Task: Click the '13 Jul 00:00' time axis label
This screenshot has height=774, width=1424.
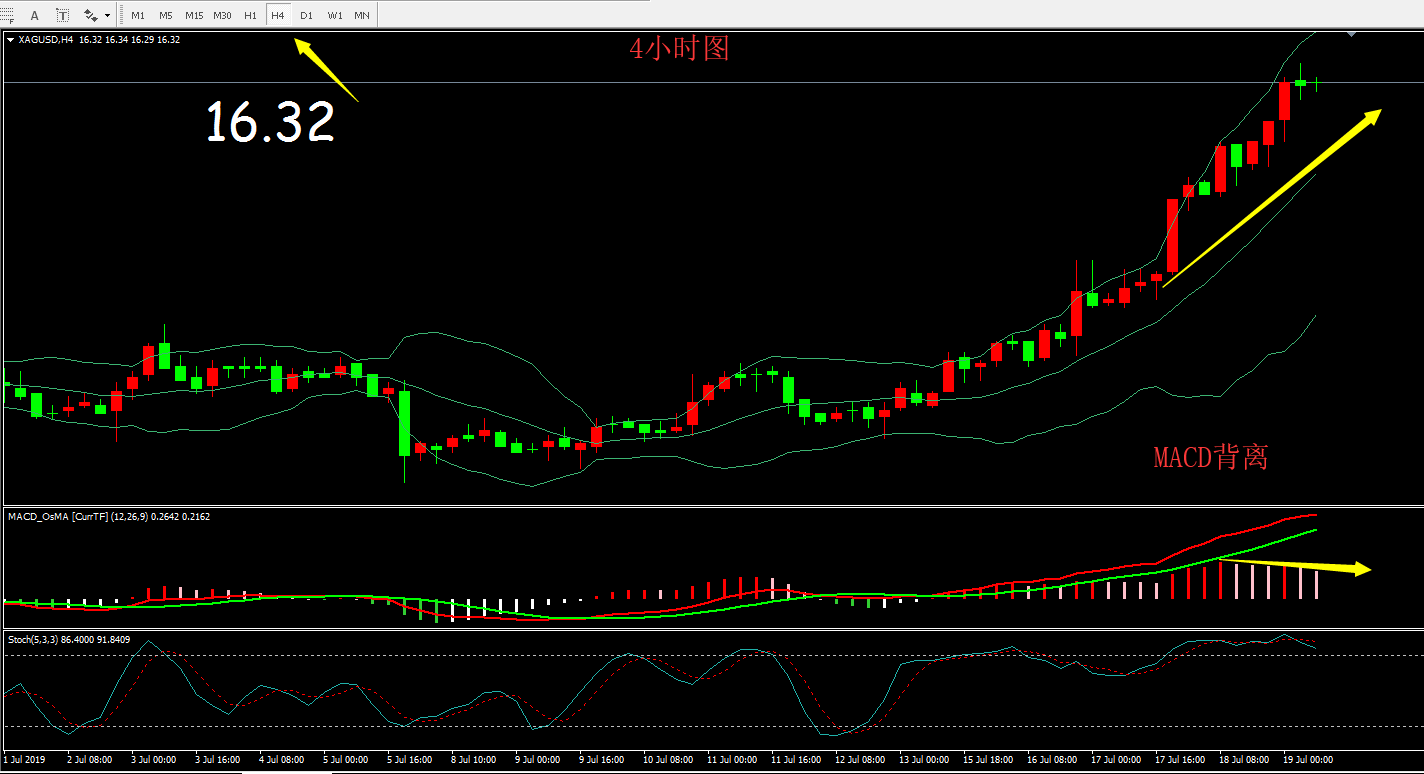Action: [x=923, y=760]
